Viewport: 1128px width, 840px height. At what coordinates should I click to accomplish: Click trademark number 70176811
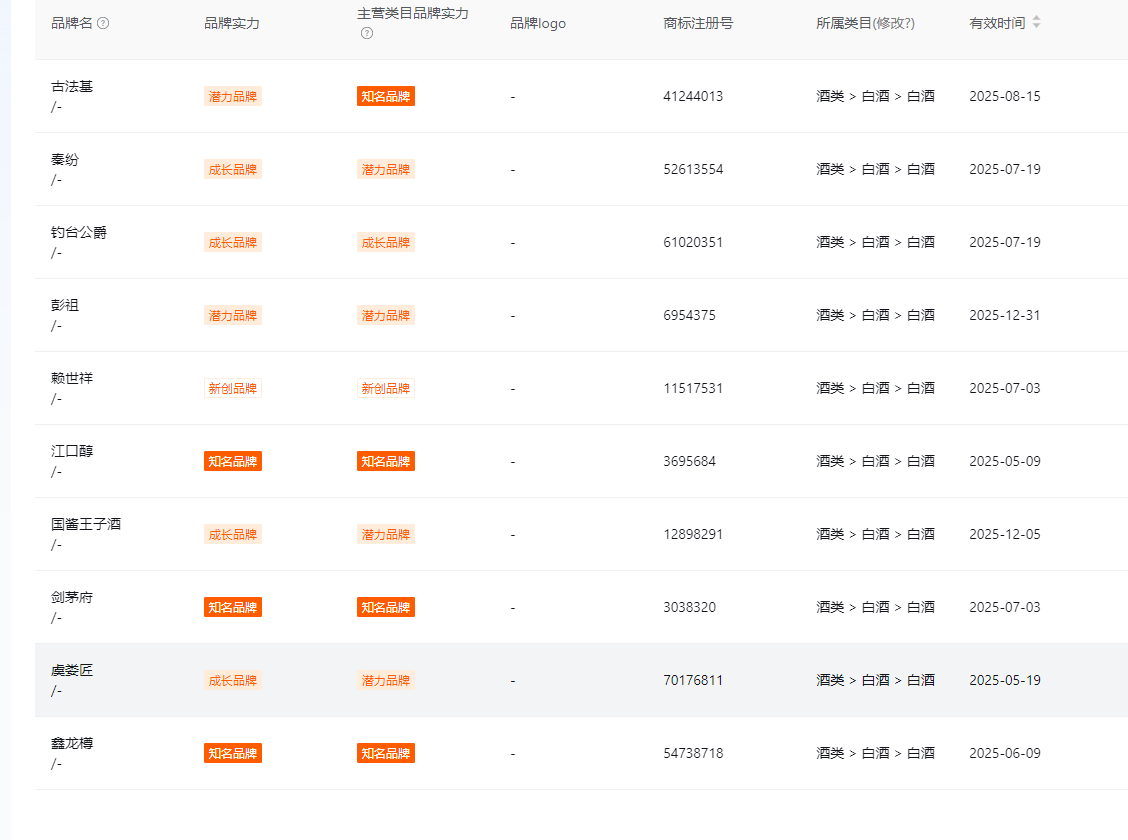[693, 680]
